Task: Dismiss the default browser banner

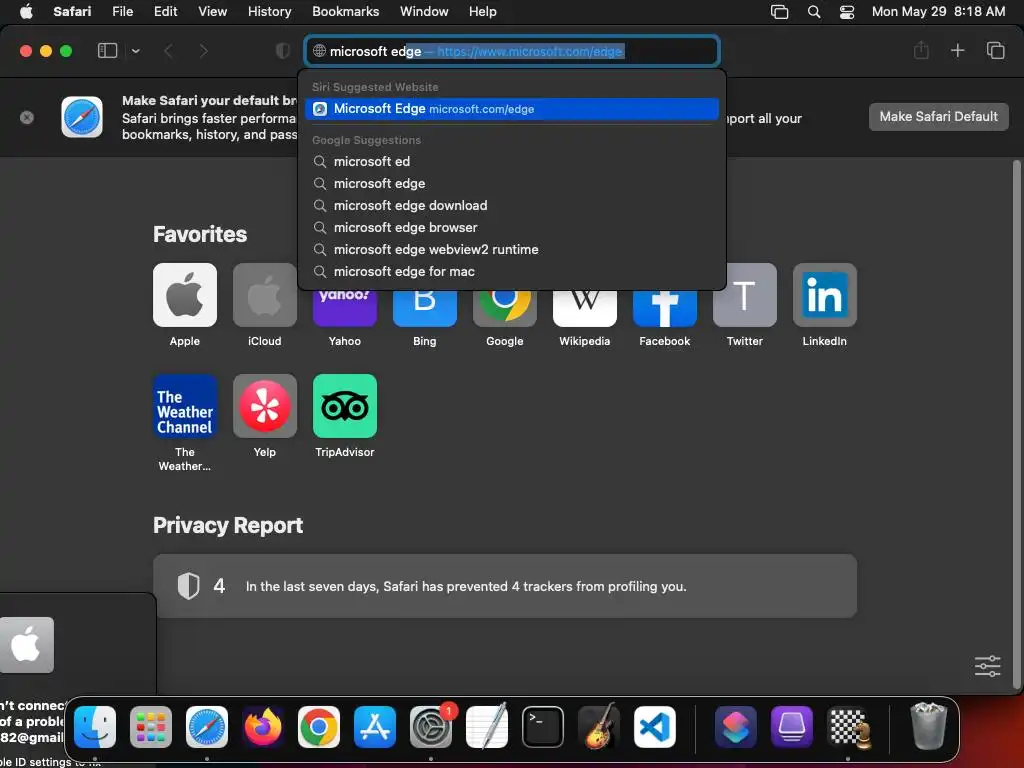Action: click(27, 118)
